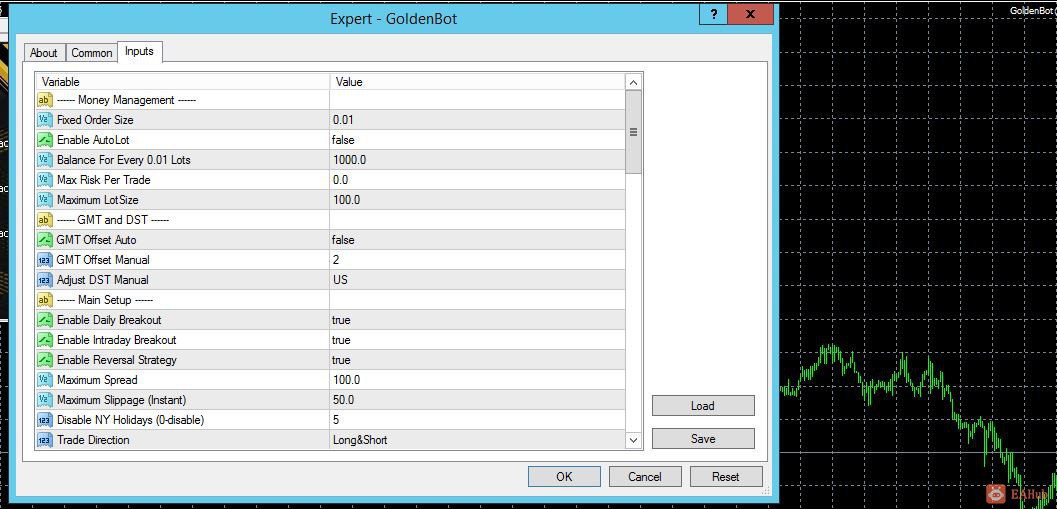Click the Cancel button

coord(645,477)
